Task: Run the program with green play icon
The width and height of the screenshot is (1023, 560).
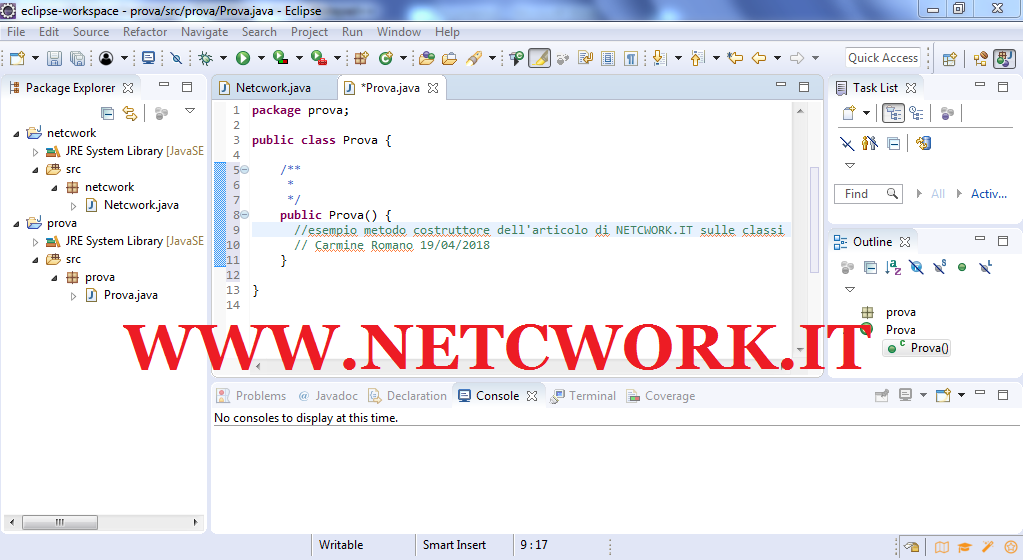Action: (243, 58)
